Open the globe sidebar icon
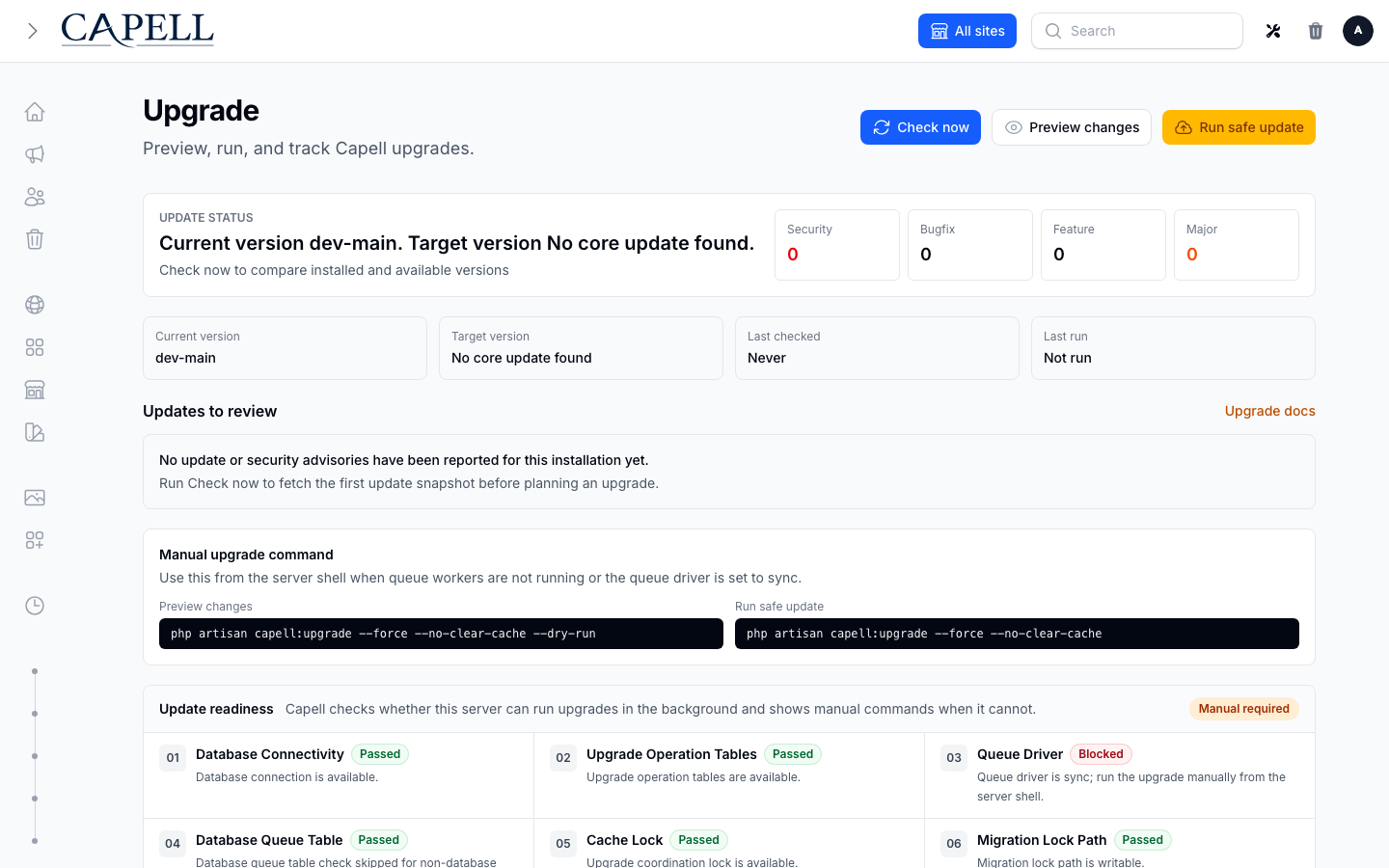This screenshot has height=868, width=1389. coord(35,305)
